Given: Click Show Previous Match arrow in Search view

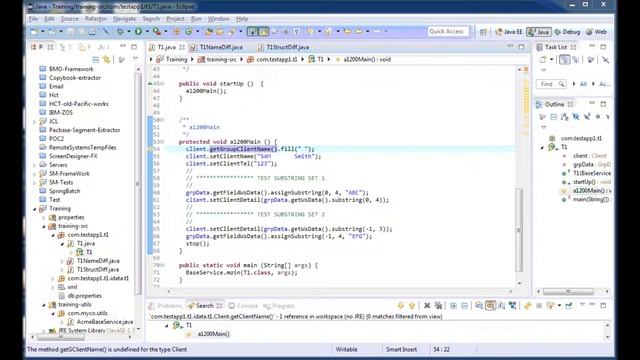Looking at the screenshot, I should [412, 305].
